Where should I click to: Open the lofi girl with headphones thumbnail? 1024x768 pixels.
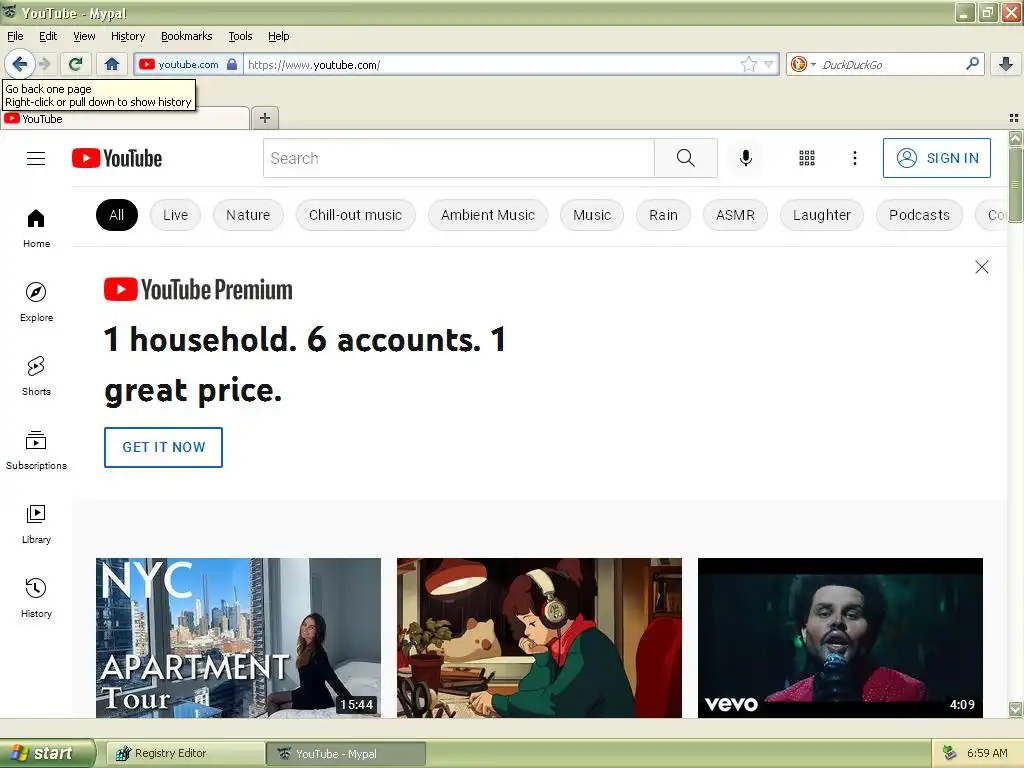point(539,637)
